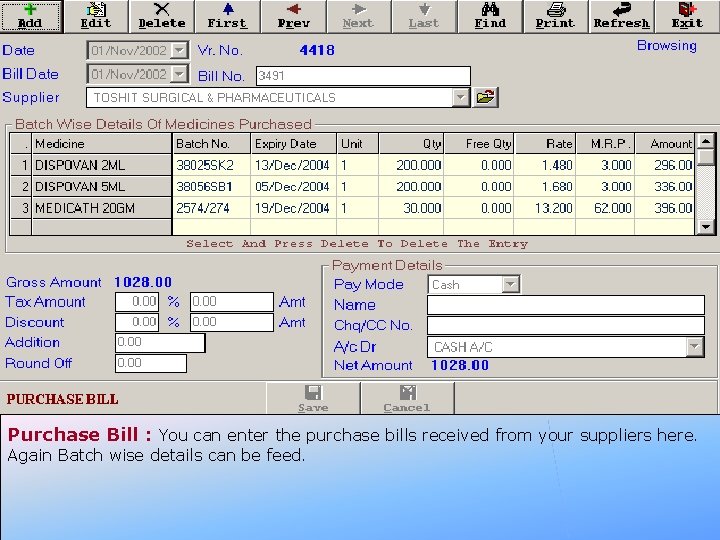Click row 1 number selector cell

[x=21, y=165]
